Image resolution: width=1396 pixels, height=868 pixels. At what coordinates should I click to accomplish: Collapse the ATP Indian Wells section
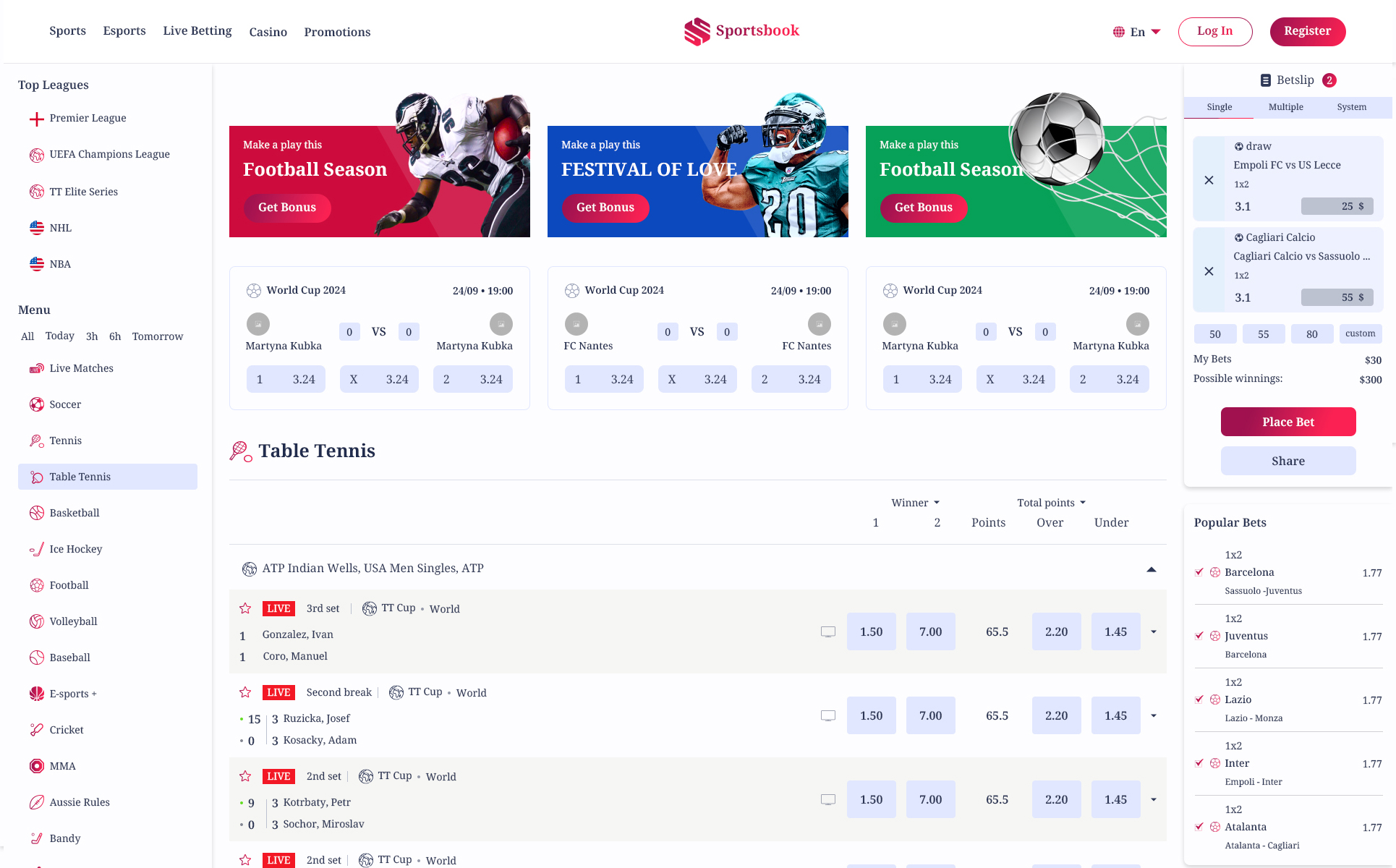point(1151,569)
